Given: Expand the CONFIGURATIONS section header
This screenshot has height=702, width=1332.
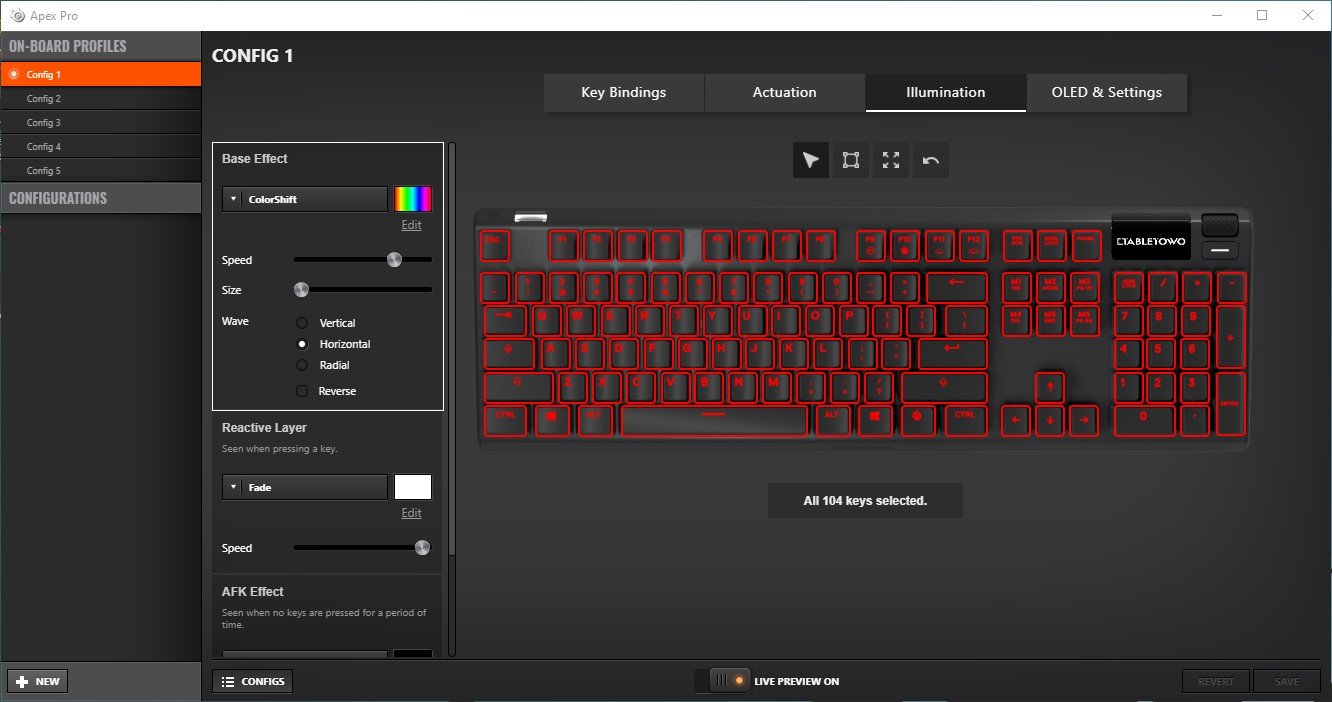Looking at the screenshot, I should [101, 198].
